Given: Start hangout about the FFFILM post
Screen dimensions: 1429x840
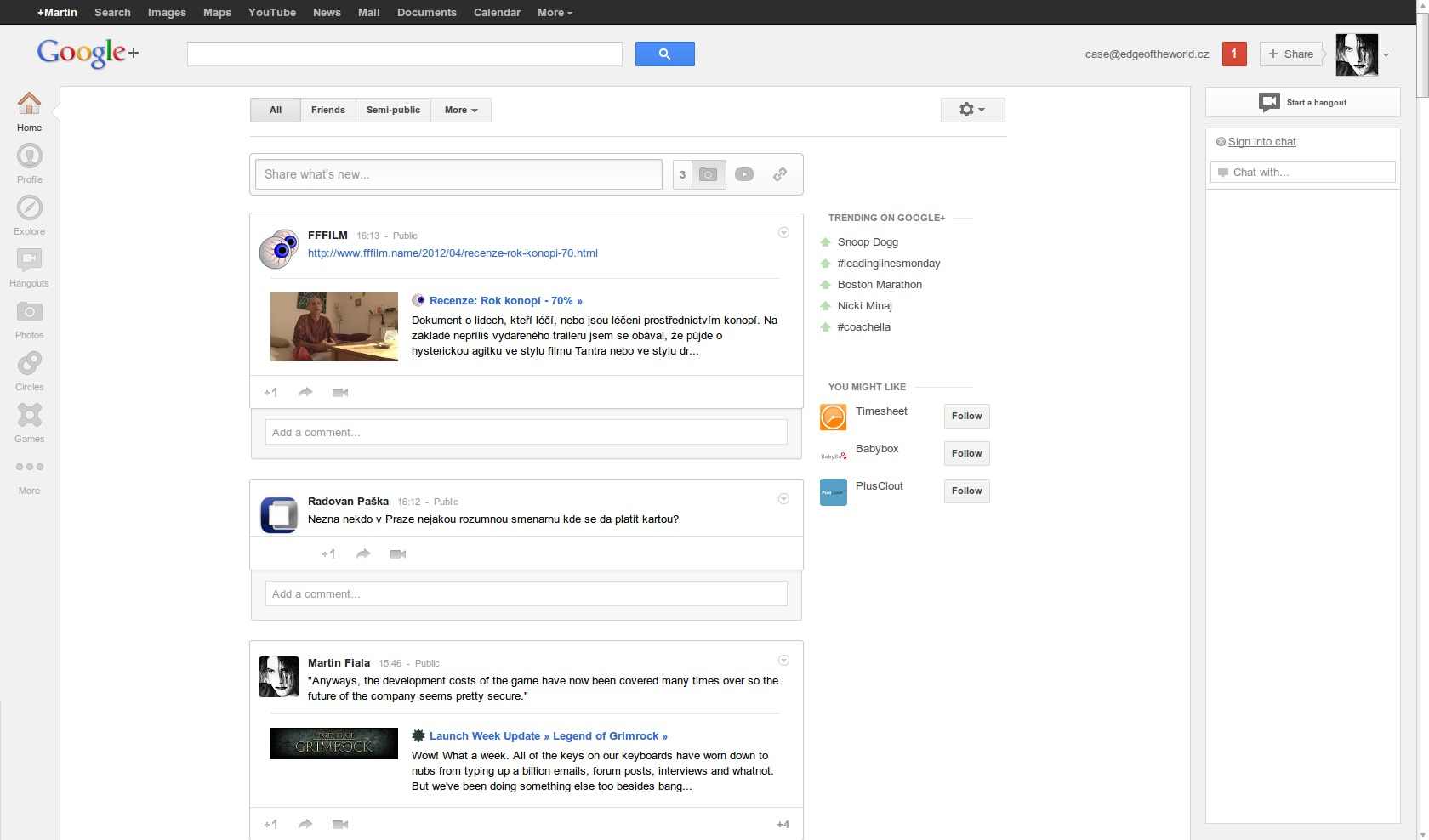Looking at the screenshot, I should [x=340, y=392].
